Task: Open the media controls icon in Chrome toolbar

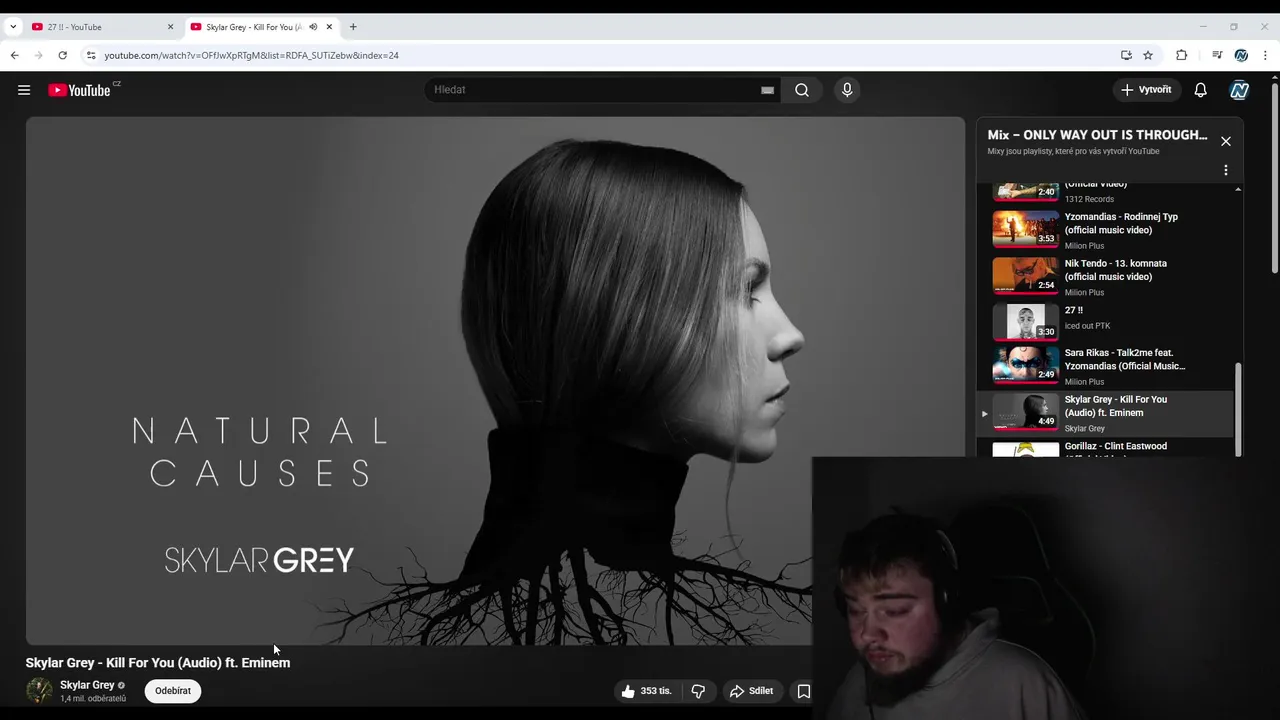Action: click(1217, 55)
